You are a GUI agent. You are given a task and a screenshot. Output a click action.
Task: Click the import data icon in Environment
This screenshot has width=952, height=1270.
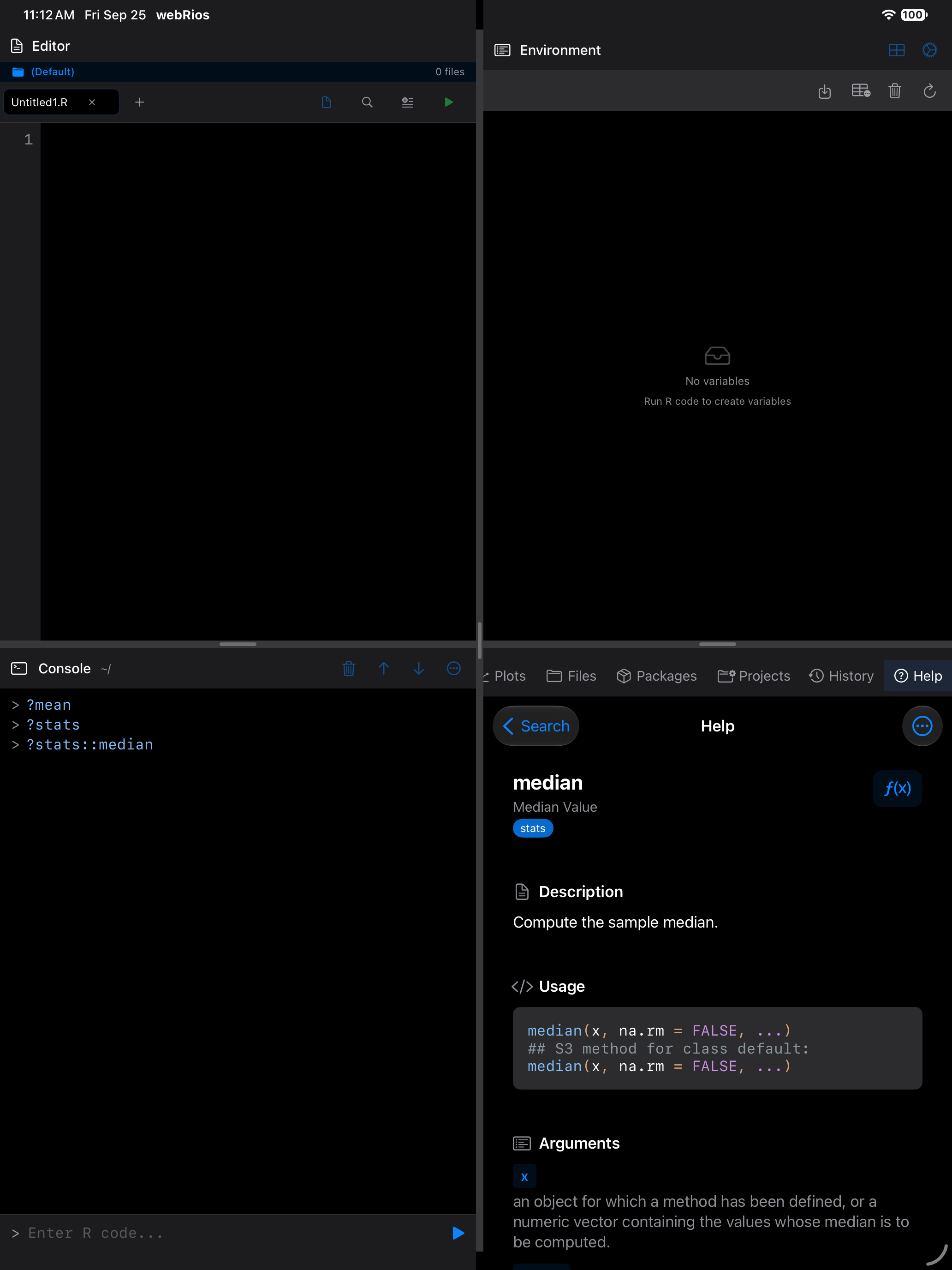(x=825, y=91)
